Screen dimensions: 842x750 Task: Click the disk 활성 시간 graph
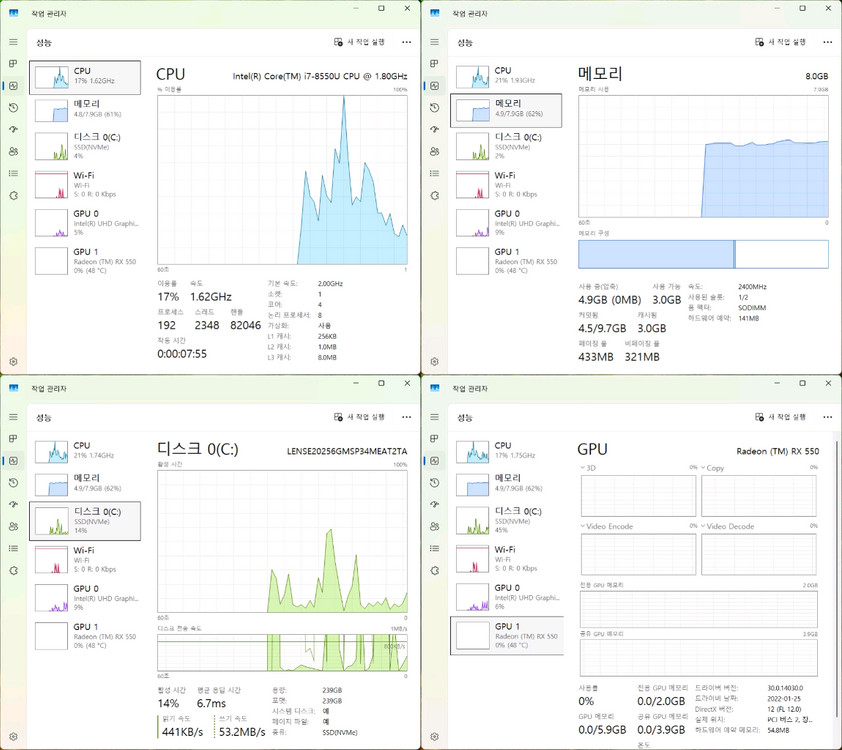click(282, 541)
